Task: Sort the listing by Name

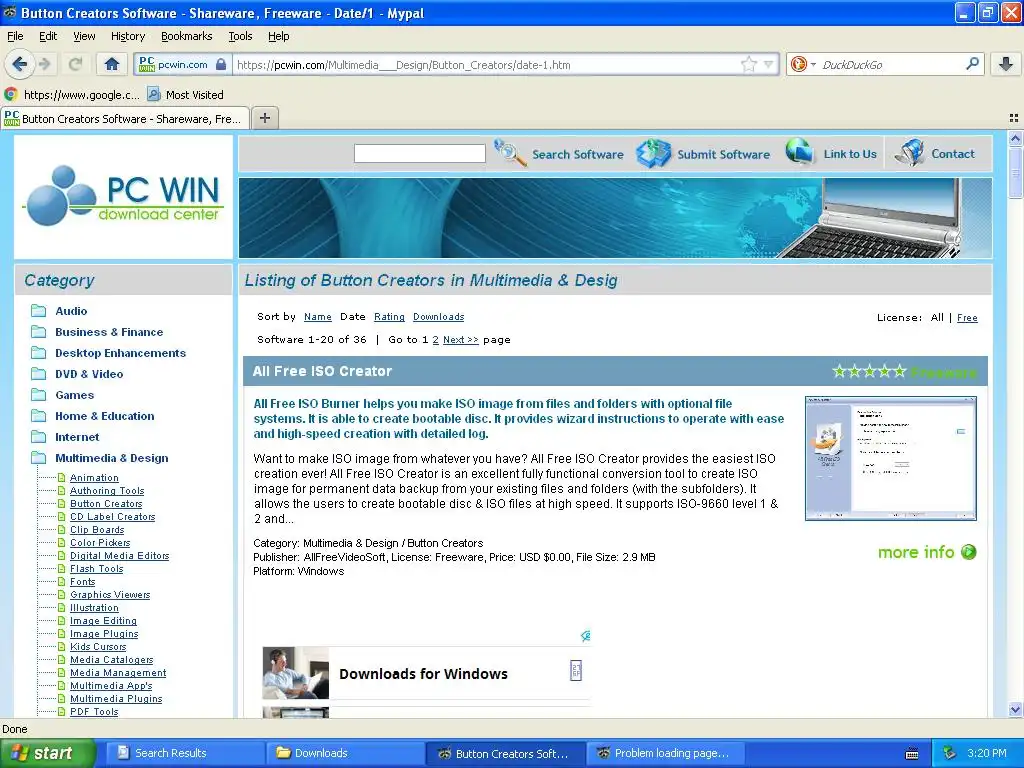Action: (317, 317)
